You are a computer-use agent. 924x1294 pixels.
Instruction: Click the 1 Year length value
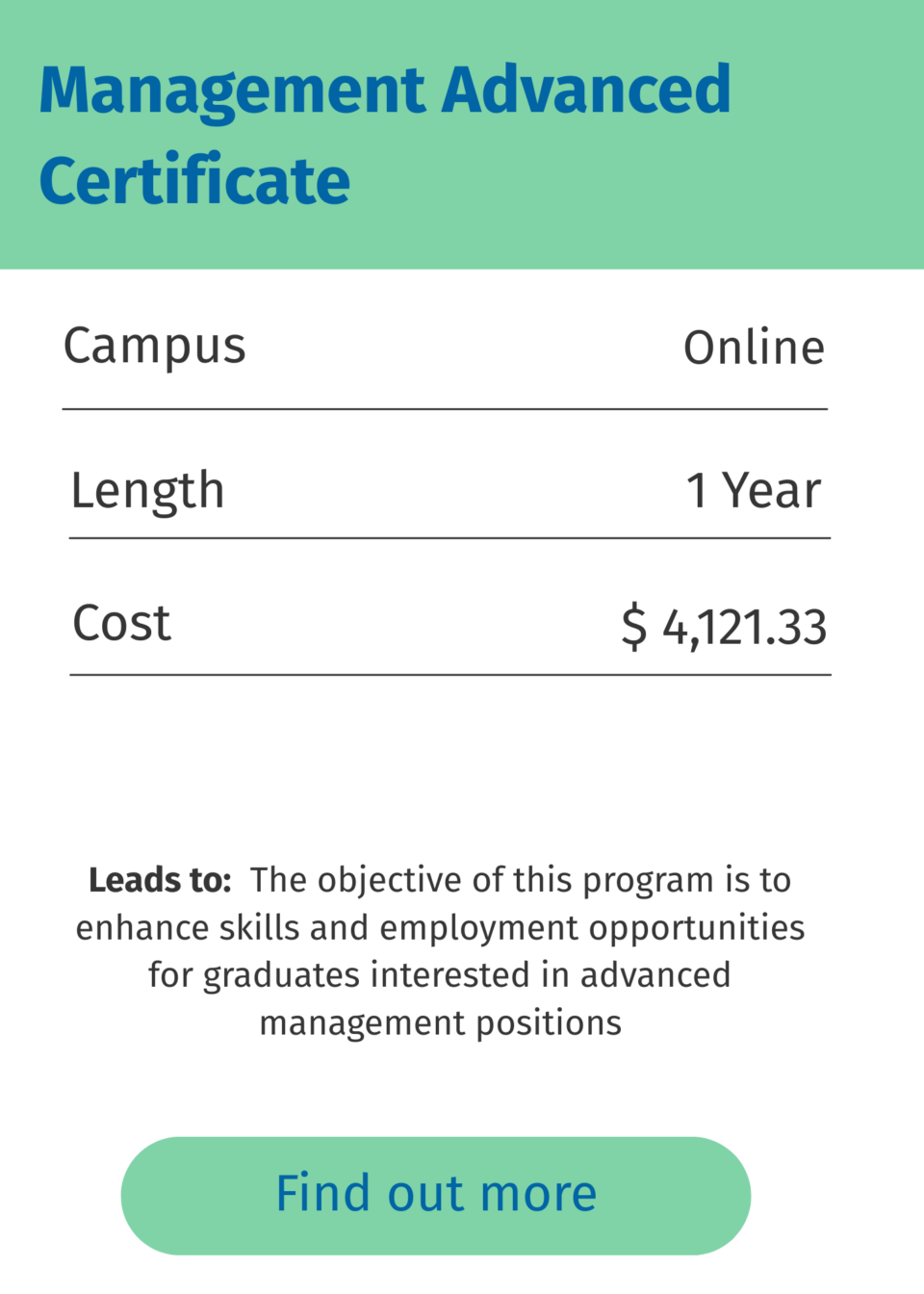(754, 490)
